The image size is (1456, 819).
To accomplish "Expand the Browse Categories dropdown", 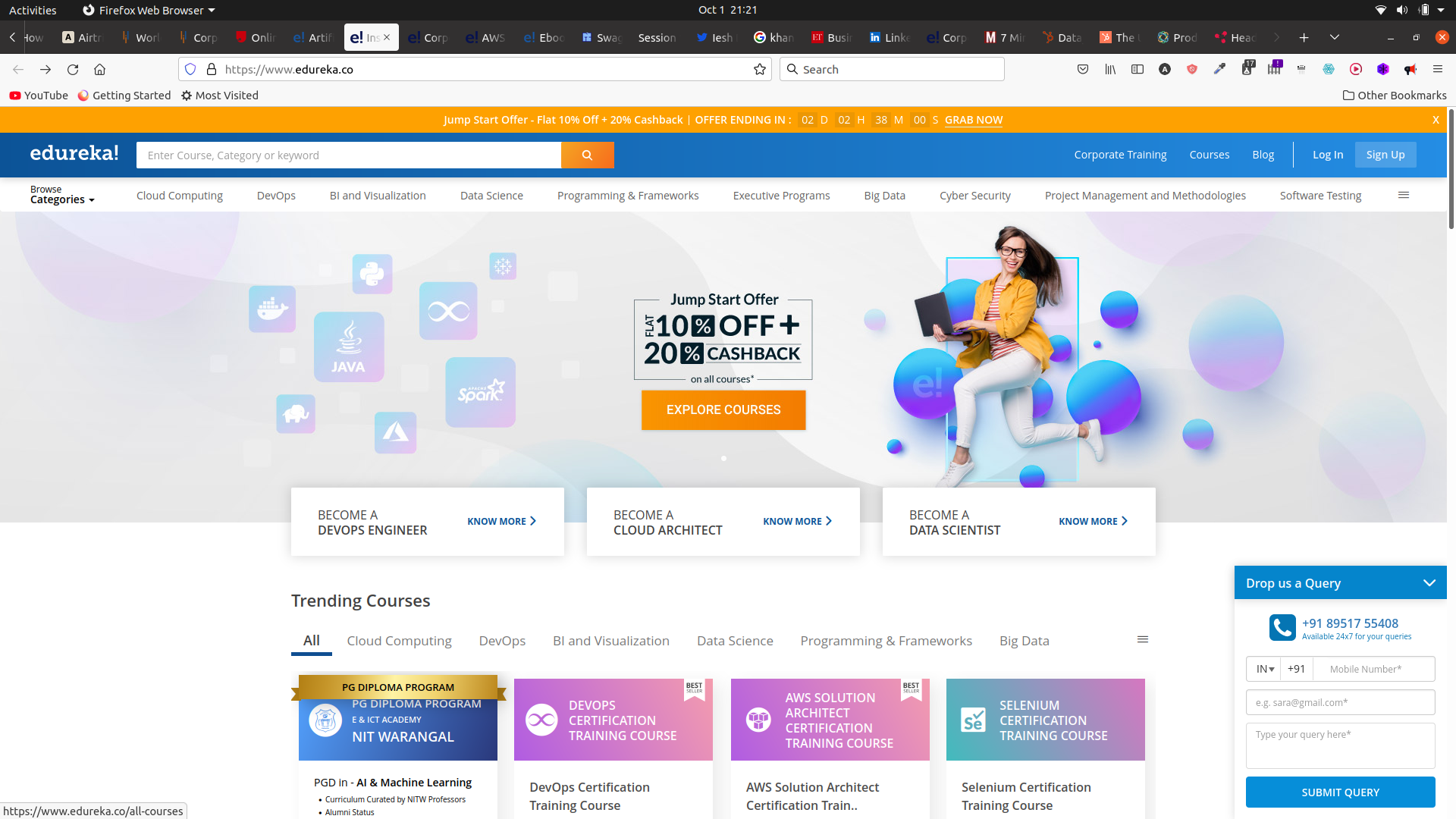I will tap(62, 195).
